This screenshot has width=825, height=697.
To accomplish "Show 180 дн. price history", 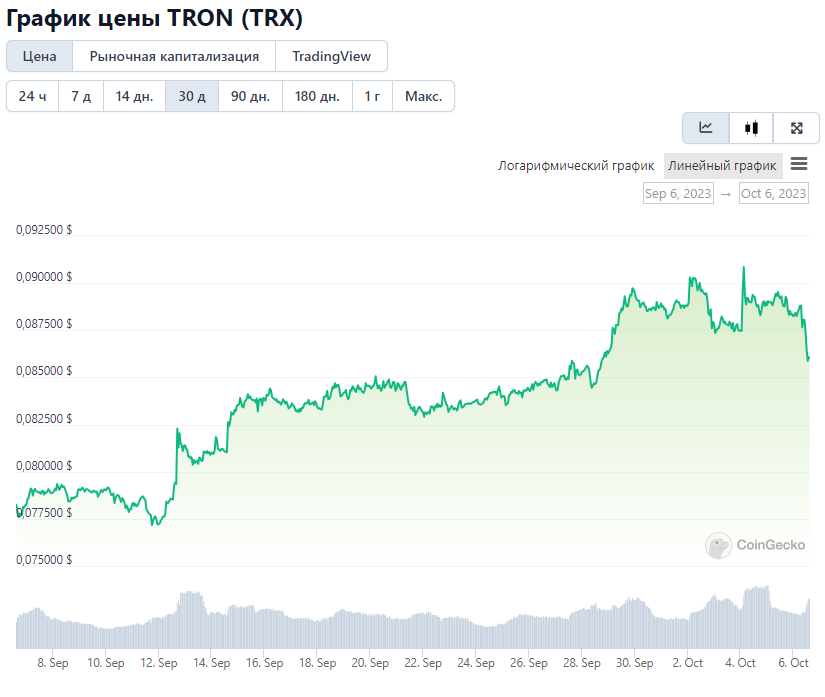I will pyautogui.click(x=317, y=96).
